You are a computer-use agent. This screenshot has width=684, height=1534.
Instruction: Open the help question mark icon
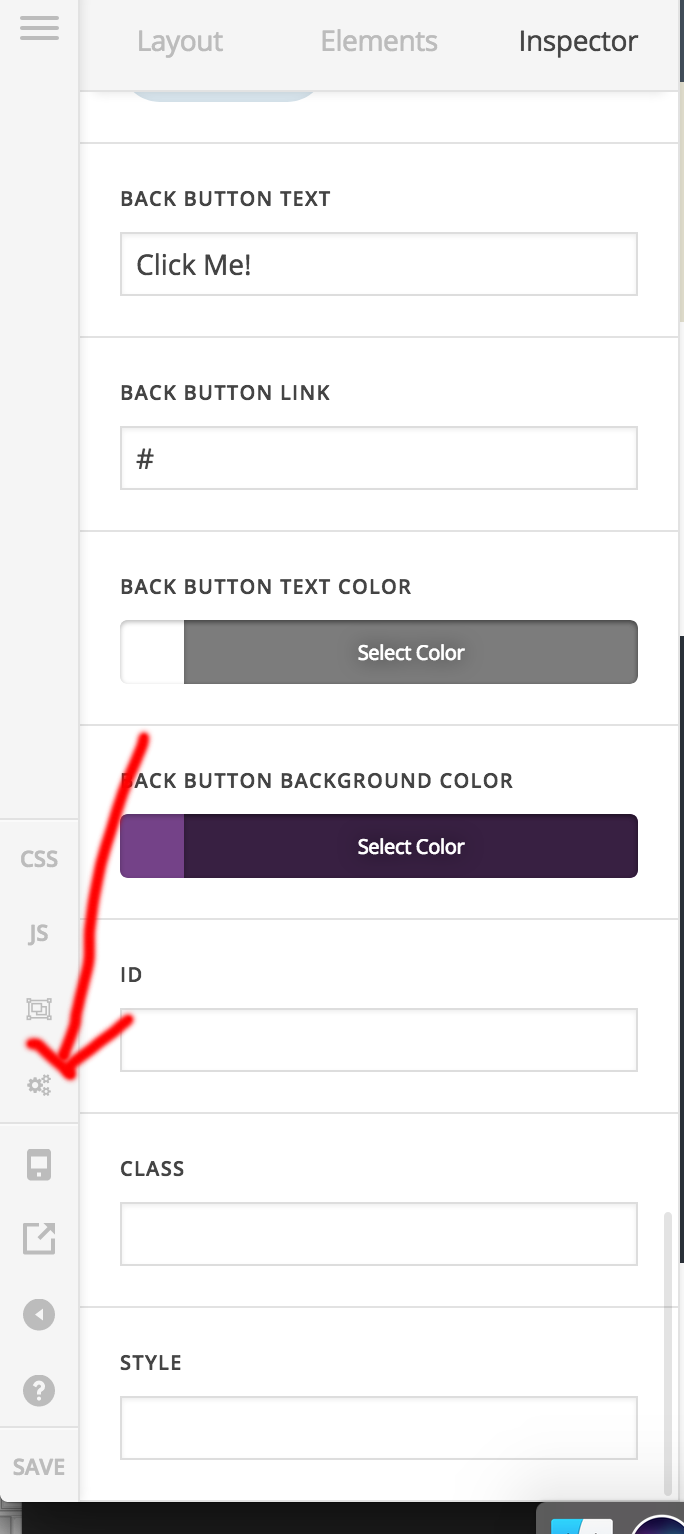38,1390
